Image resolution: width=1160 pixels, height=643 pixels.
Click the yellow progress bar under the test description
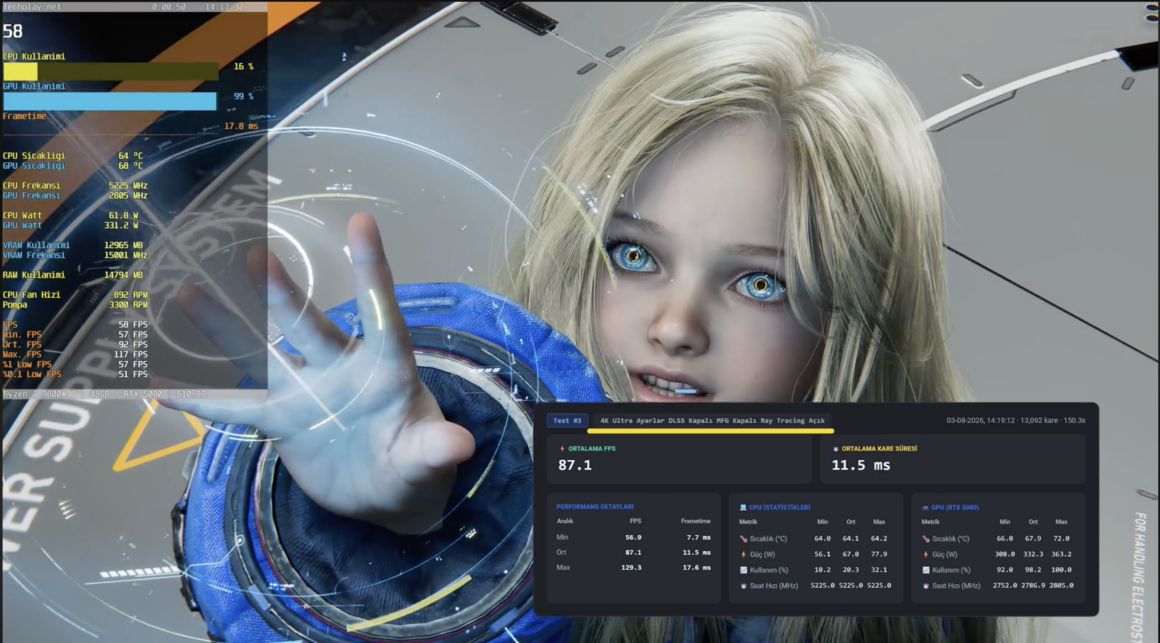(x=710, y=430)
